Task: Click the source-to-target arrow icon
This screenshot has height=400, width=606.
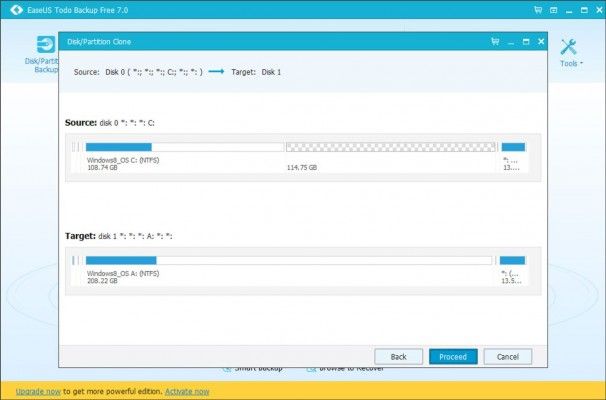Action: tap(216, 71)
